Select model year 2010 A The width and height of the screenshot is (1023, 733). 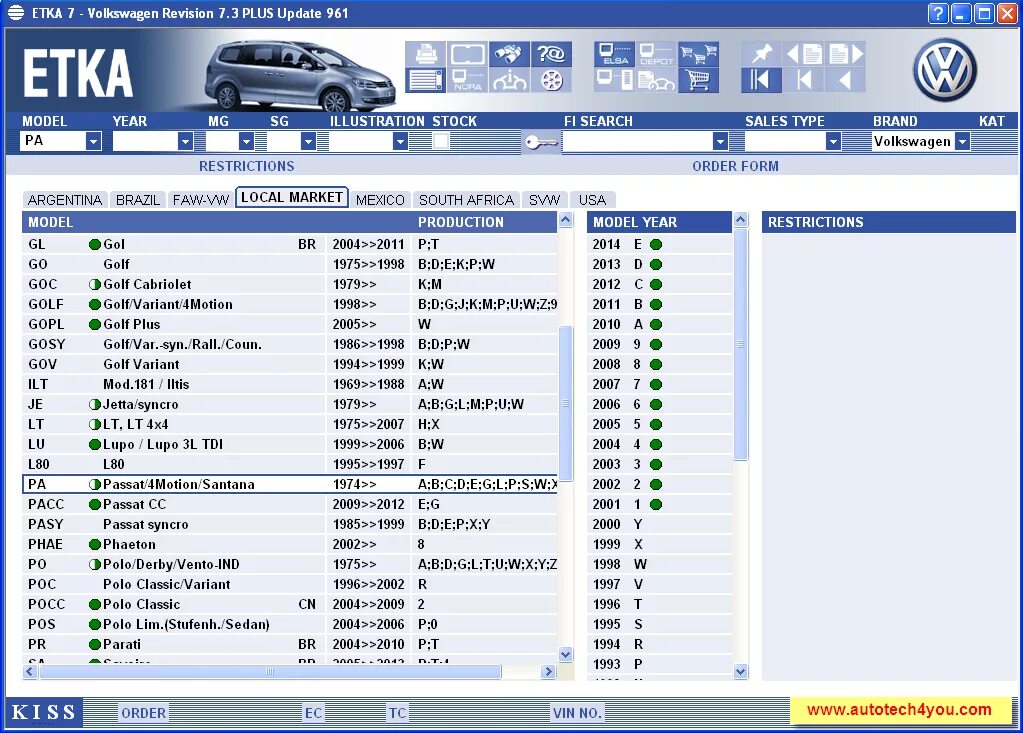coord(659,324)
